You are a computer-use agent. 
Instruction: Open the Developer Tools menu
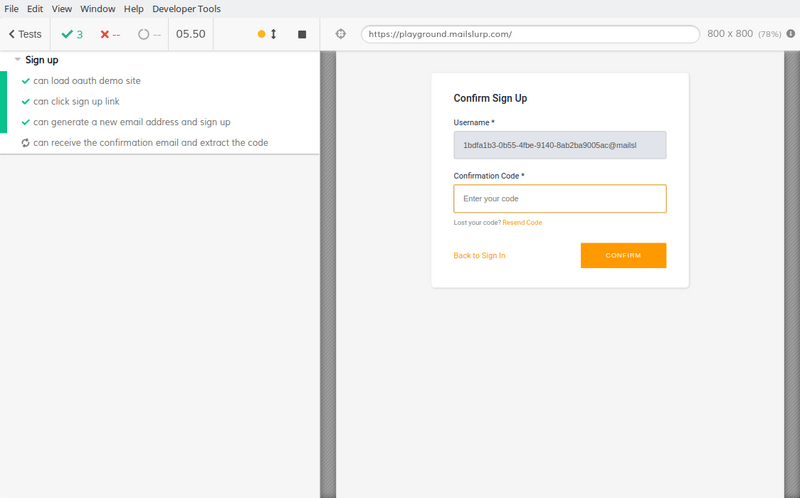[186, 9]
